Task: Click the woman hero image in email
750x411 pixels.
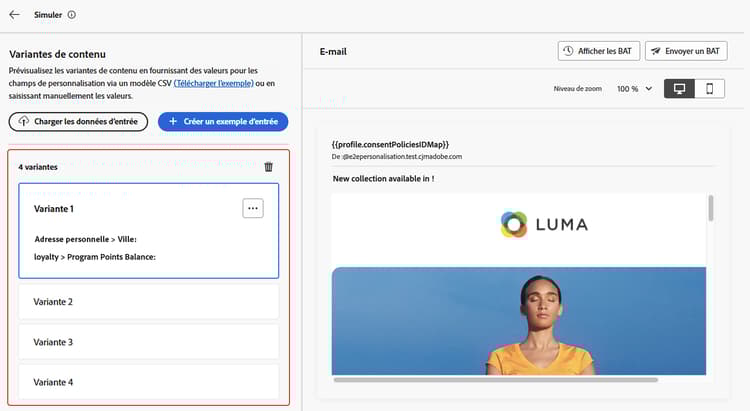Action: pyautogui.click(x=518, y=321)
